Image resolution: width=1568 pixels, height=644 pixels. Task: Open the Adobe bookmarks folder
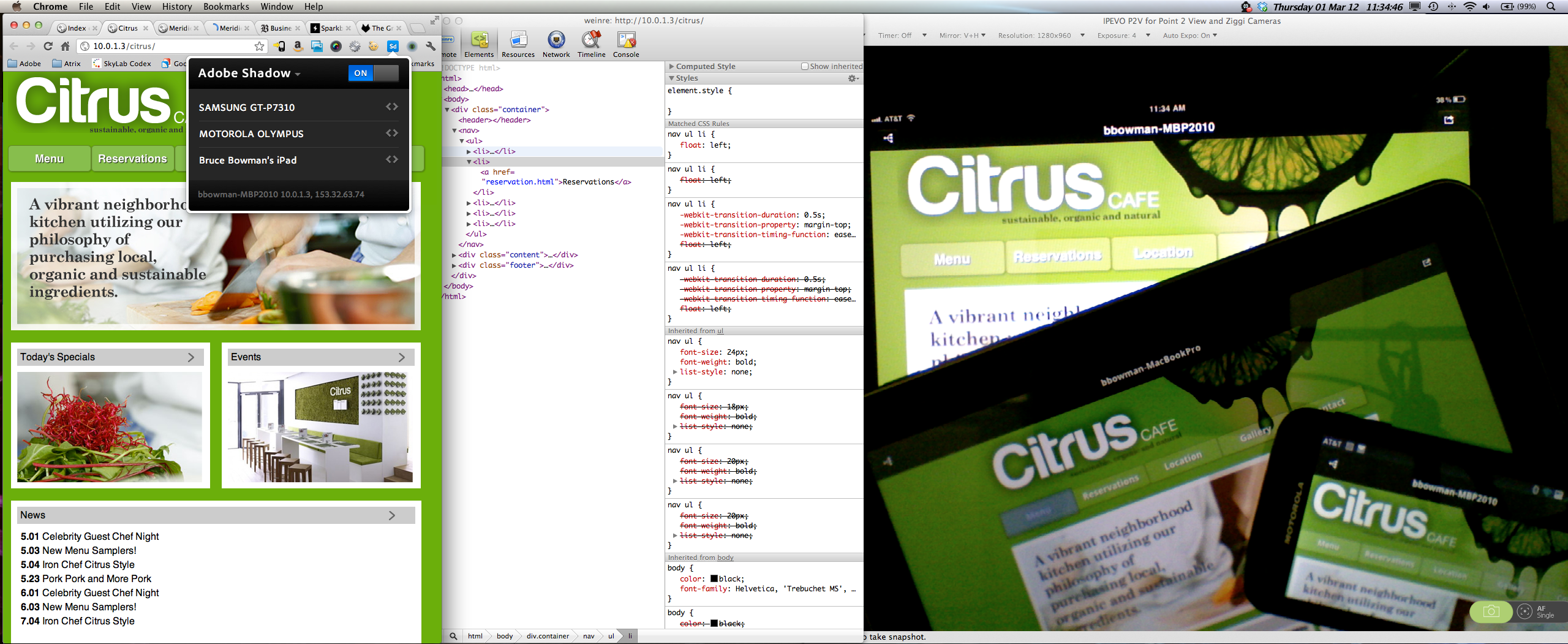tap(24, 64)
